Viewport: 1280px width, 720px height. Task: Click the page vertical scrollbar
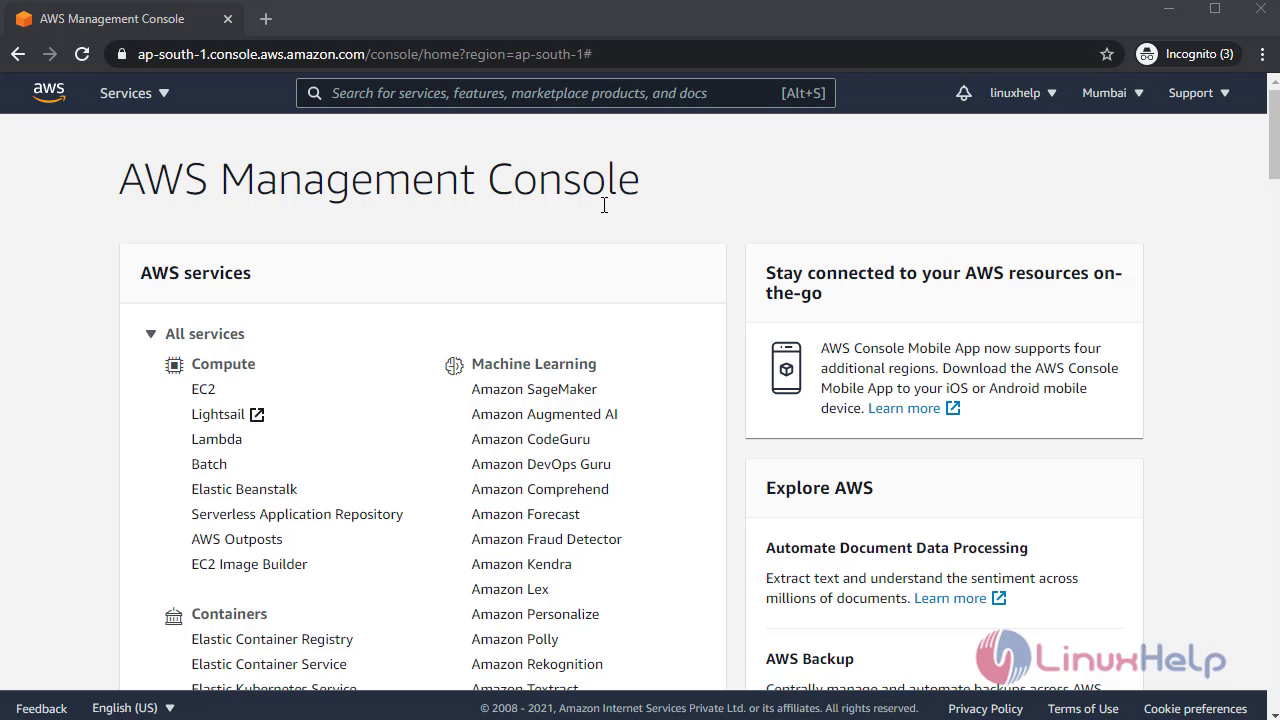(1274, 133)
